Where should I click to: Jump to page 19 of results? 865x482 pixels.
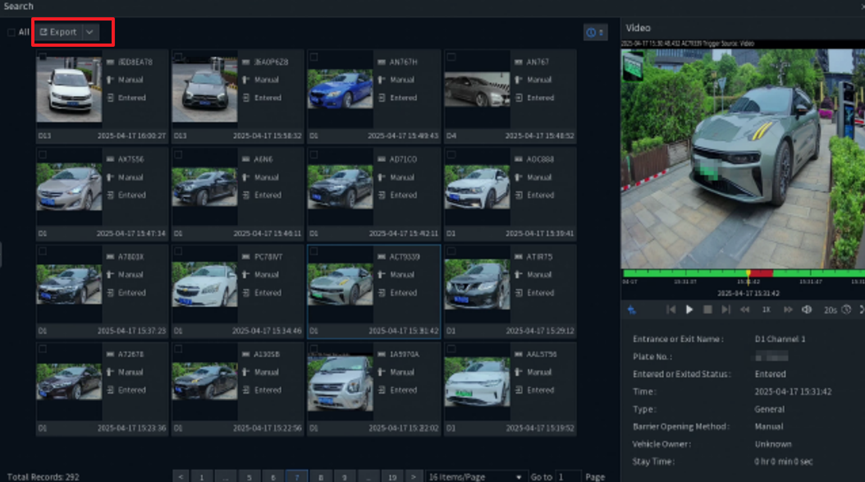coord(392,477)
